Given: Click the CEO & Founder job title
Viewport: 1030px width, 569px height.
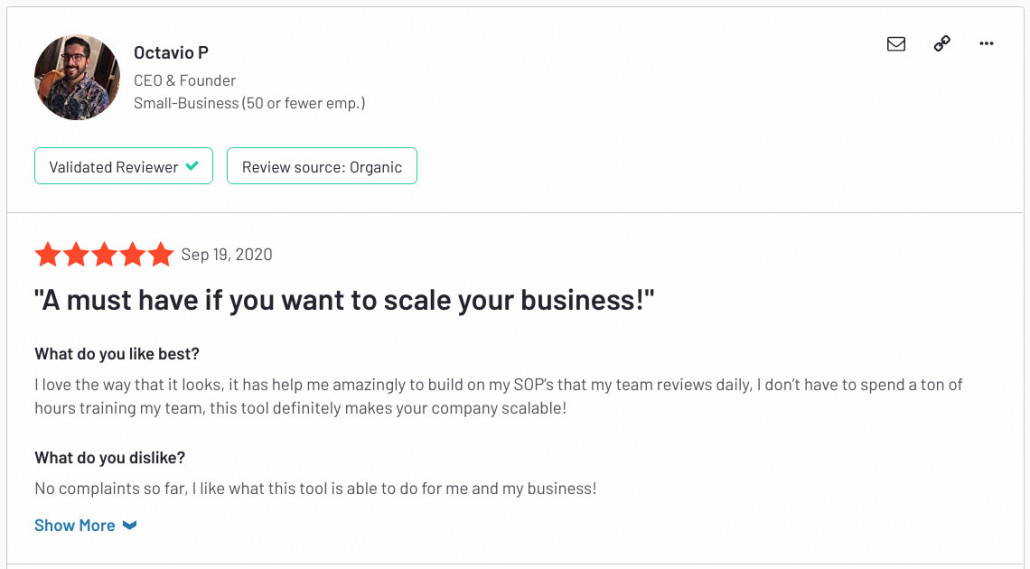Looking at the screenshot, I should (x=185, y=80).
